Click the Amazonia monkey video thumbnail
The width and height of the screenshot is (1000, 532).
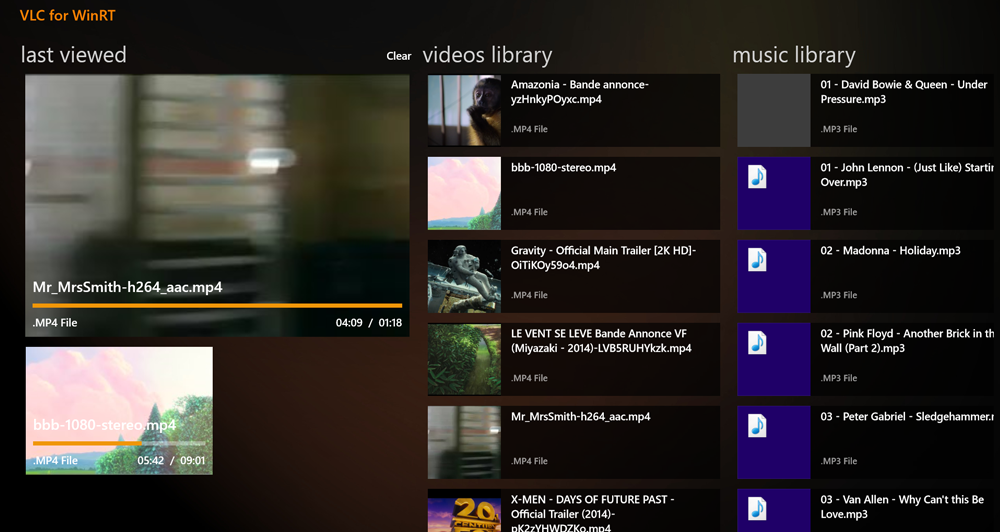coord(464,110)
